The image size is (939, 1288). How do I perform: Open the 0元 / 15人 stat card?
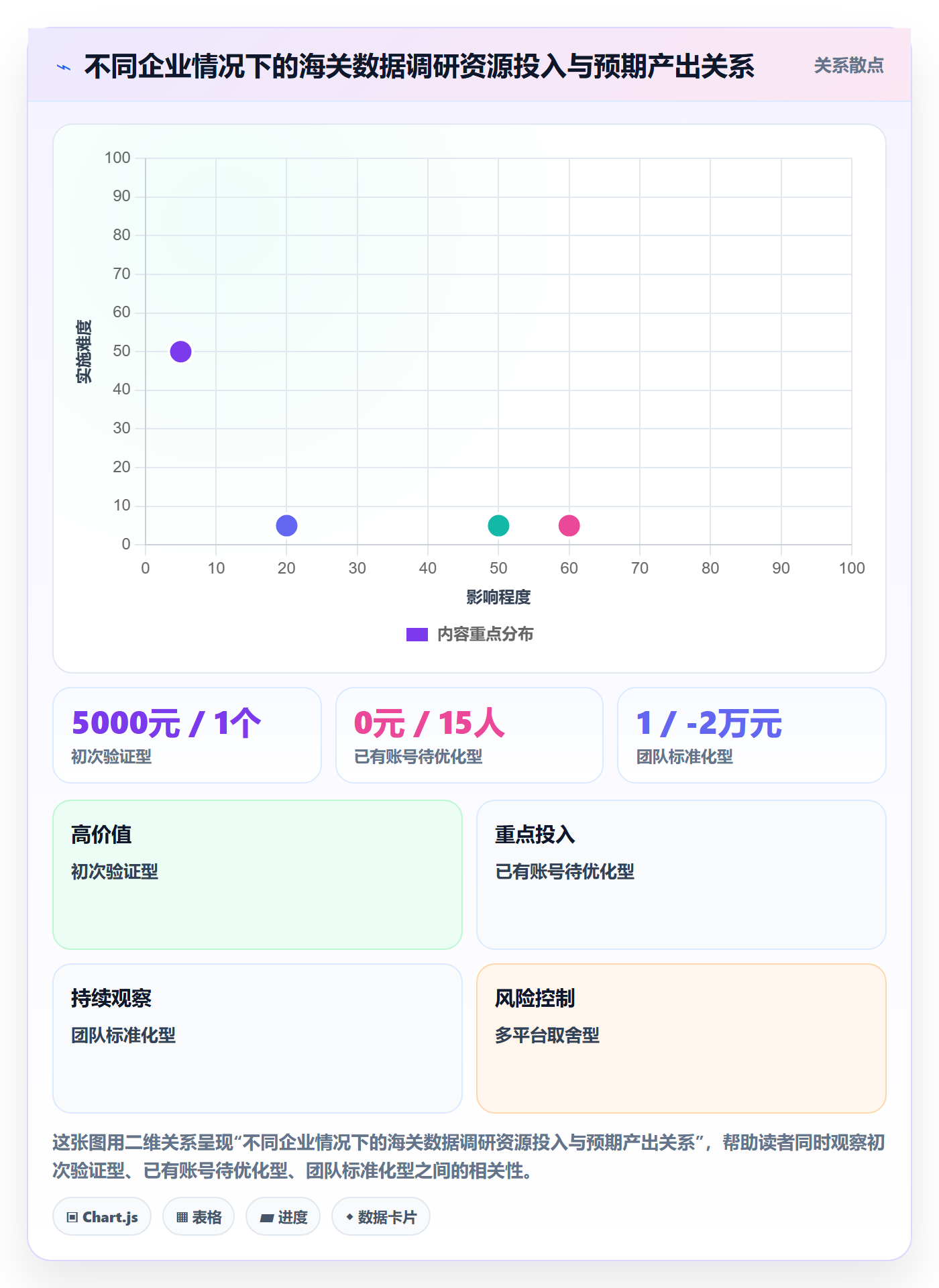pyautogui.click(x=469, y=735)
